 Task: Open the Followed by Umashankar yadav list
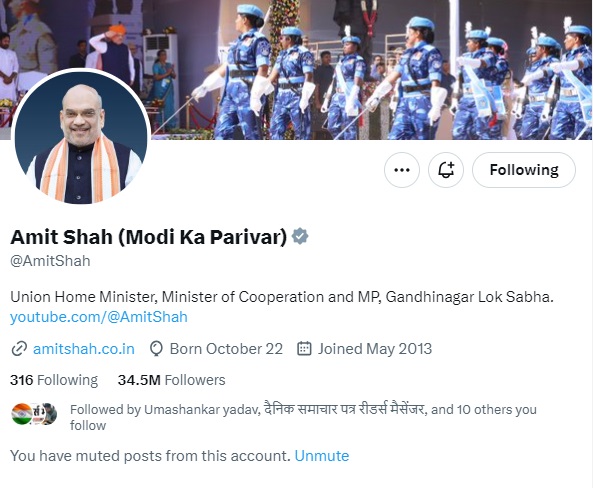(x=303, y=417)
